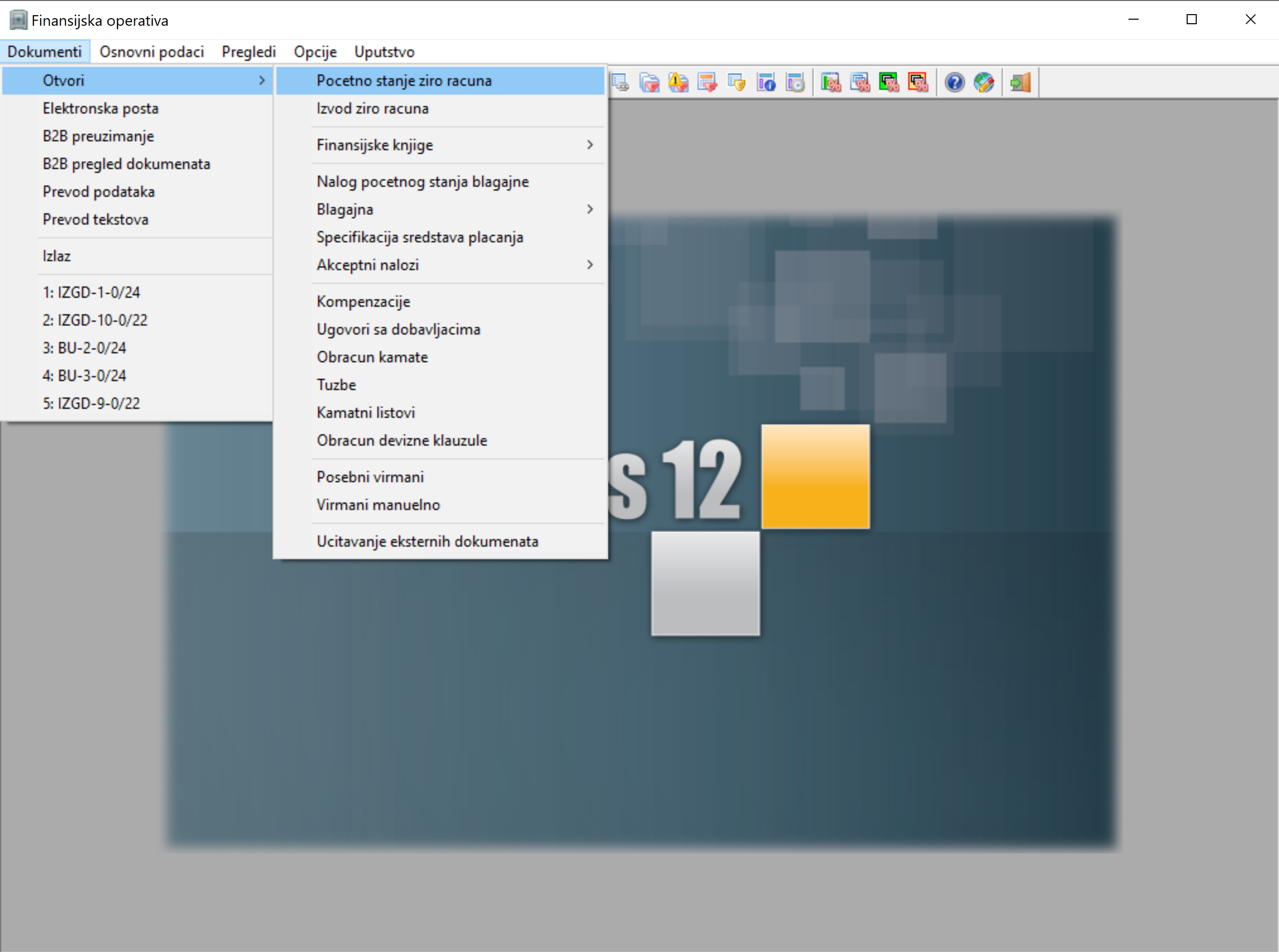
Task: Click the green background percent icon
Action: (889, 83)
